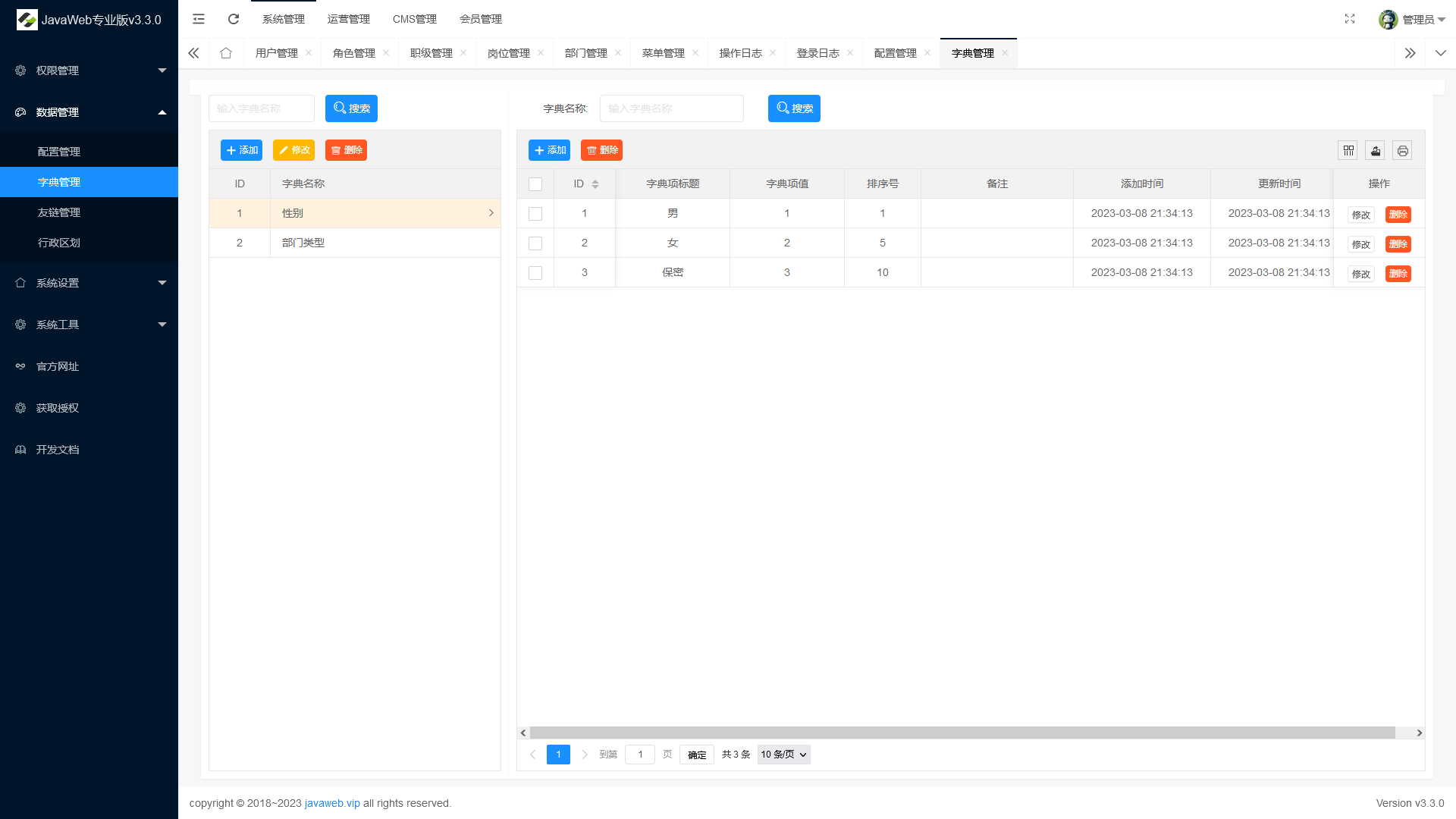
Task: Click the print table icon
Action: pyautogui.click(x=1402, y=151)
